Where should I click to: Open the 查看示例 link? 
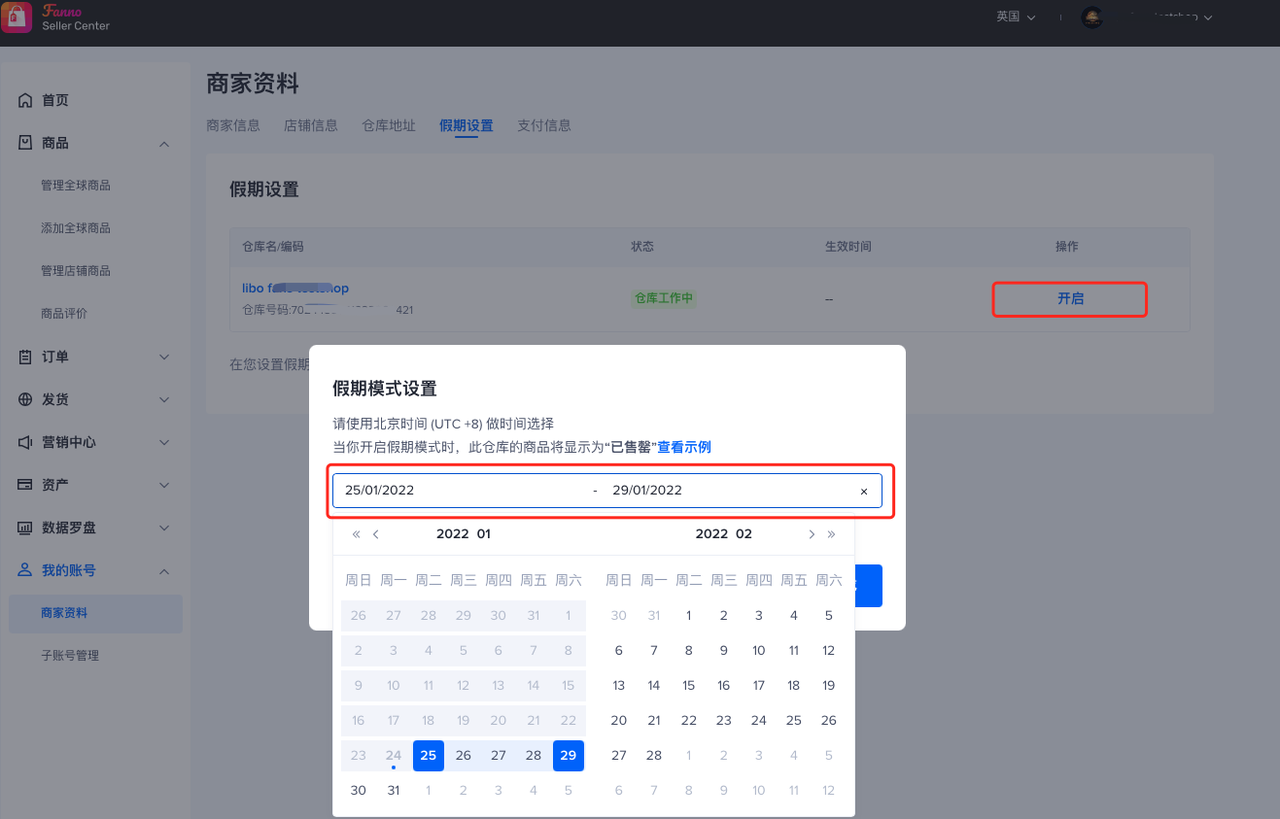684,447
